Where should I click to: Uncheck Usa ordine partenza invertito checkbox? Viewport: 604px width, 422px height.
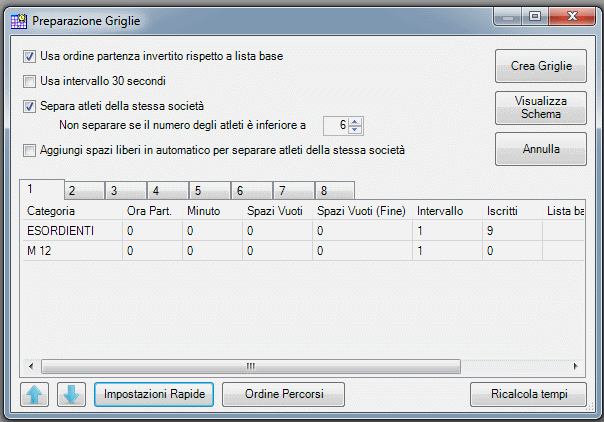30,57
